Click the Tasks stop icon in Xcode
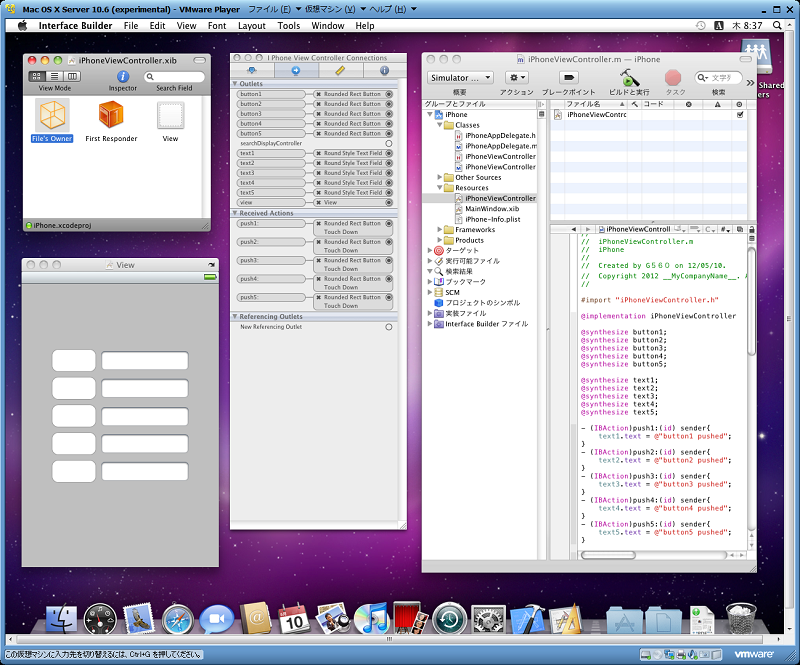This screenshot has width=800, height=665. point(673,78)
